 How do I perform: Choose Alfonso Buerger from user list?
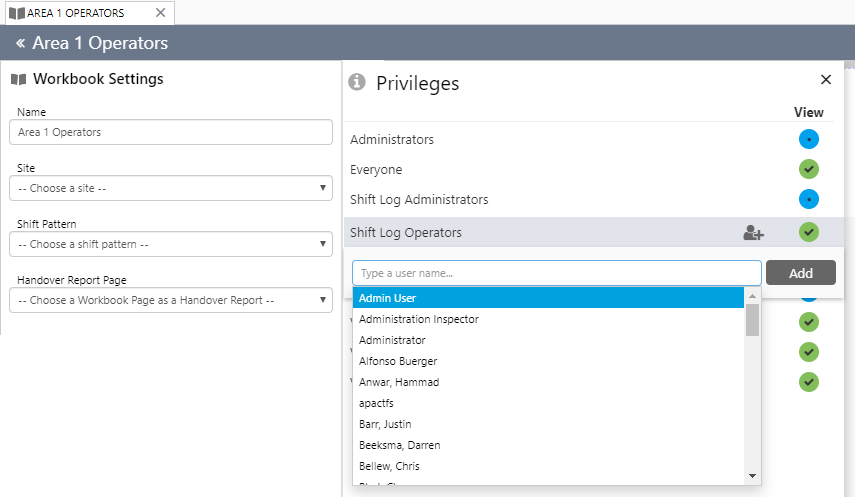(398, 361)
